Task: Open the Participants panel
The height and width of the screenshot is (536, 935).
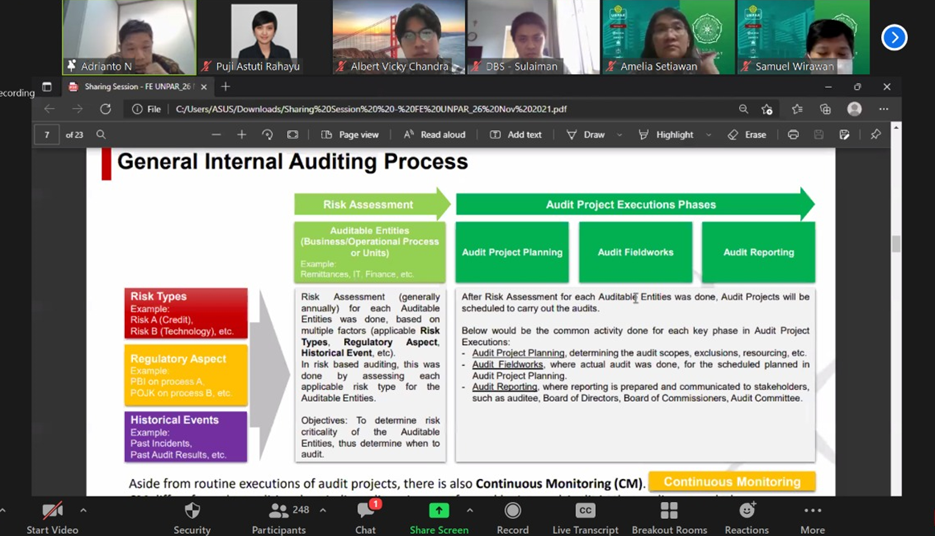Action: 279,511
